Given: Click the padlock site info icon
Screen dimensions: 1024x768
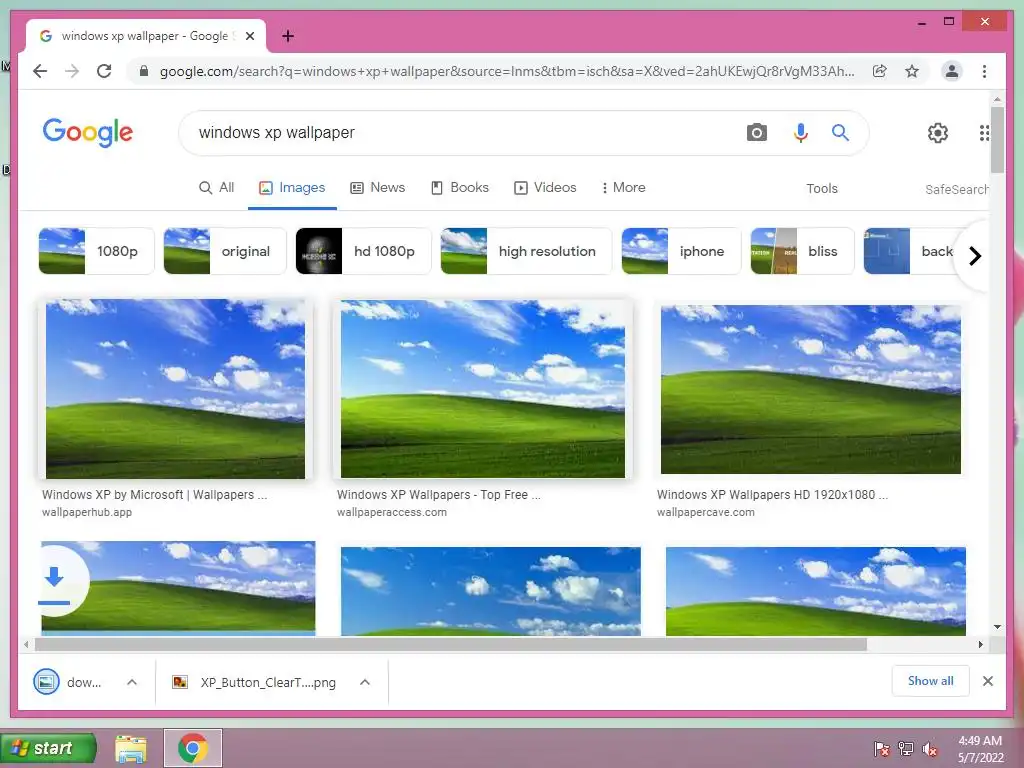Looking at the screenshot, I should (144, 71).
